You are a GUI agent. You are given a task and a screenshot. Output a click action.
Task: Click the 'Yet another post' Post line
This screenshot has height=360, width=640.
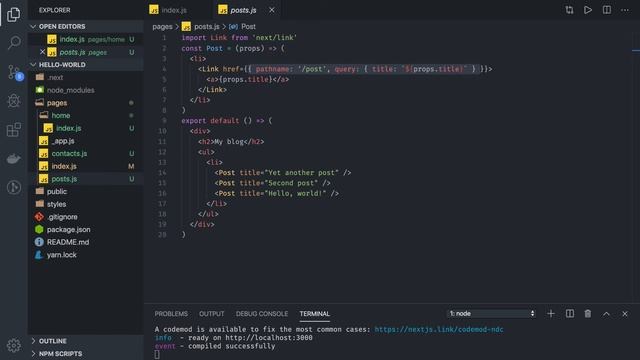coord(283,173)
